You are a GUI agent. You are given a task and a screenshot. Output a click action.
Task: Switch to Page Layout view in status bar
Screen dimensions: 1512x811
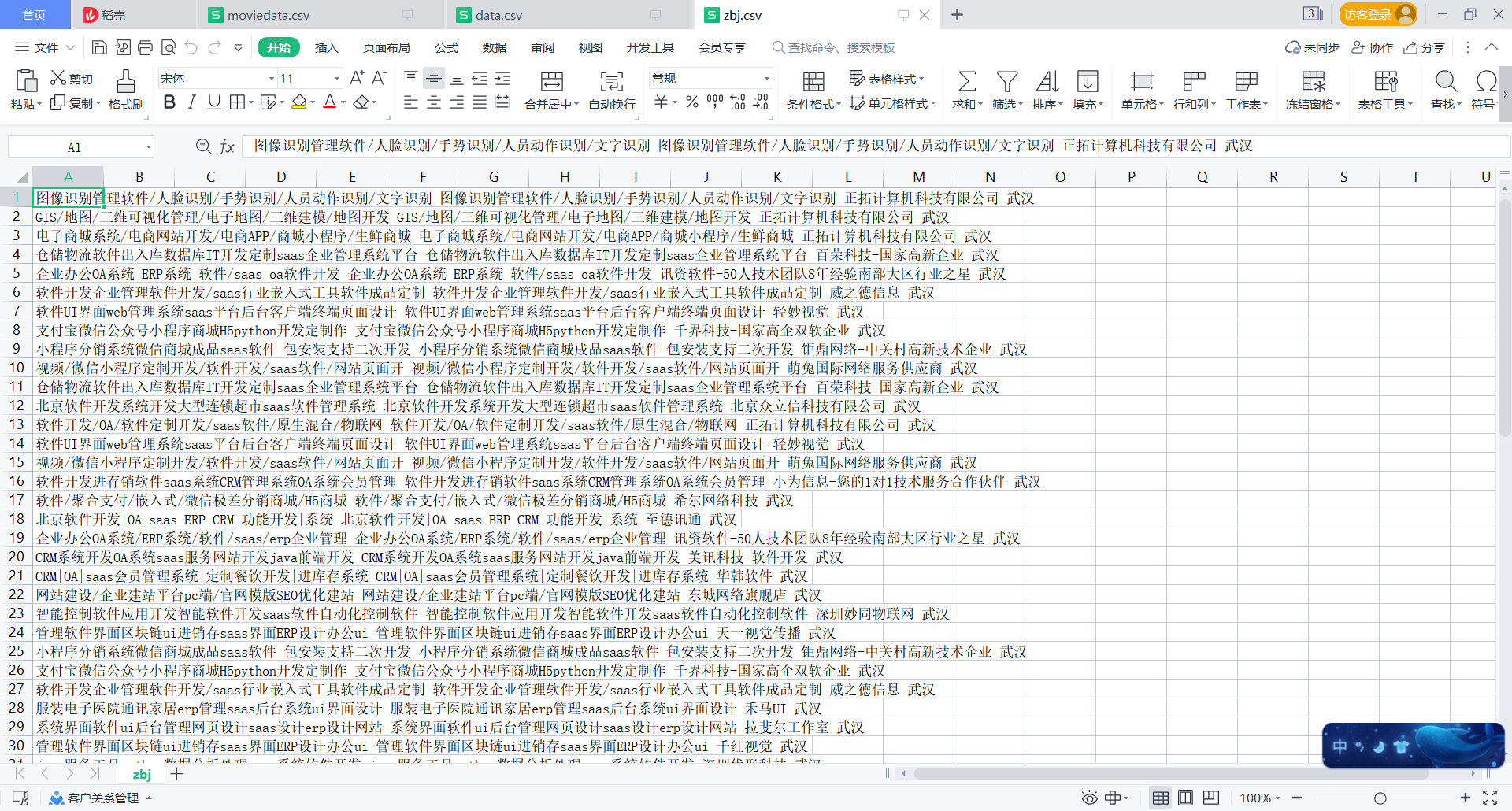(x=1185, y=798)
